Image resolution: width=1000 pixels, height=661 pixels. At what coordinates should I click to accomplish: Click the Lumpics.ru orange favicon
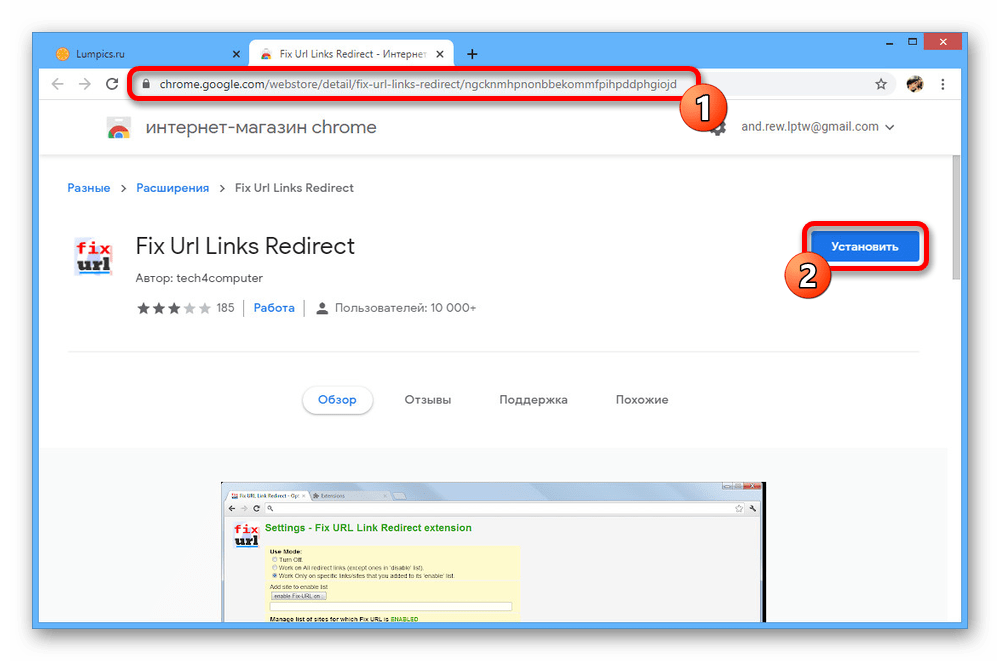click(x=62, y=54)
